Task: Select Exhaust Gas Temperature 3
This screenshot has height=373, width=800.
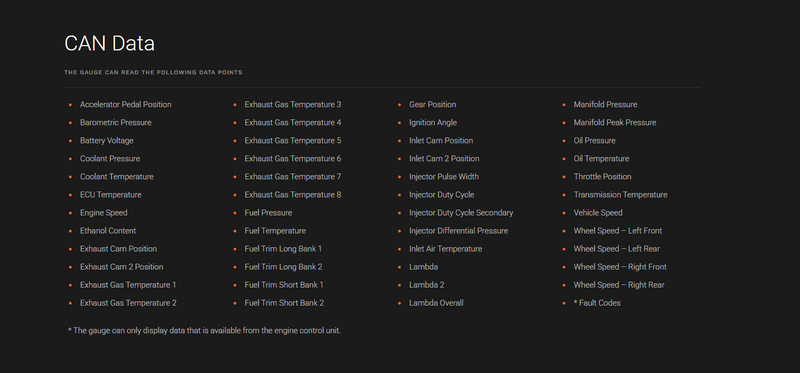Action: [x=293, y=105]
